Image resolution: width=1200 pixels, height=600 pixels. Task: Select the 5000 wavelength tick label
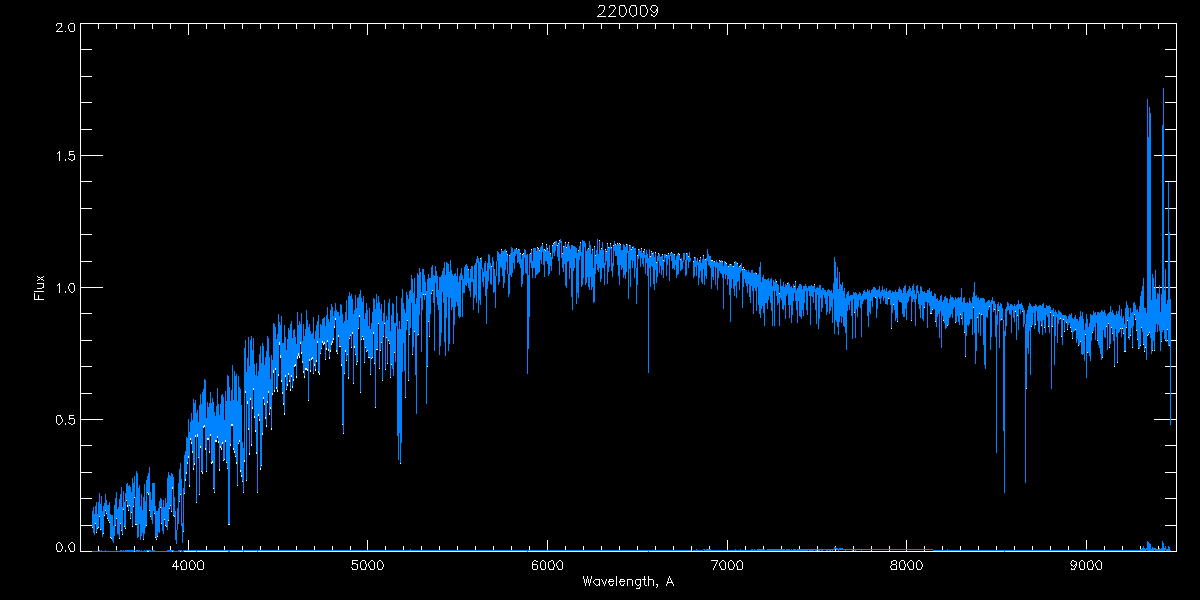(x=367, y=565)
